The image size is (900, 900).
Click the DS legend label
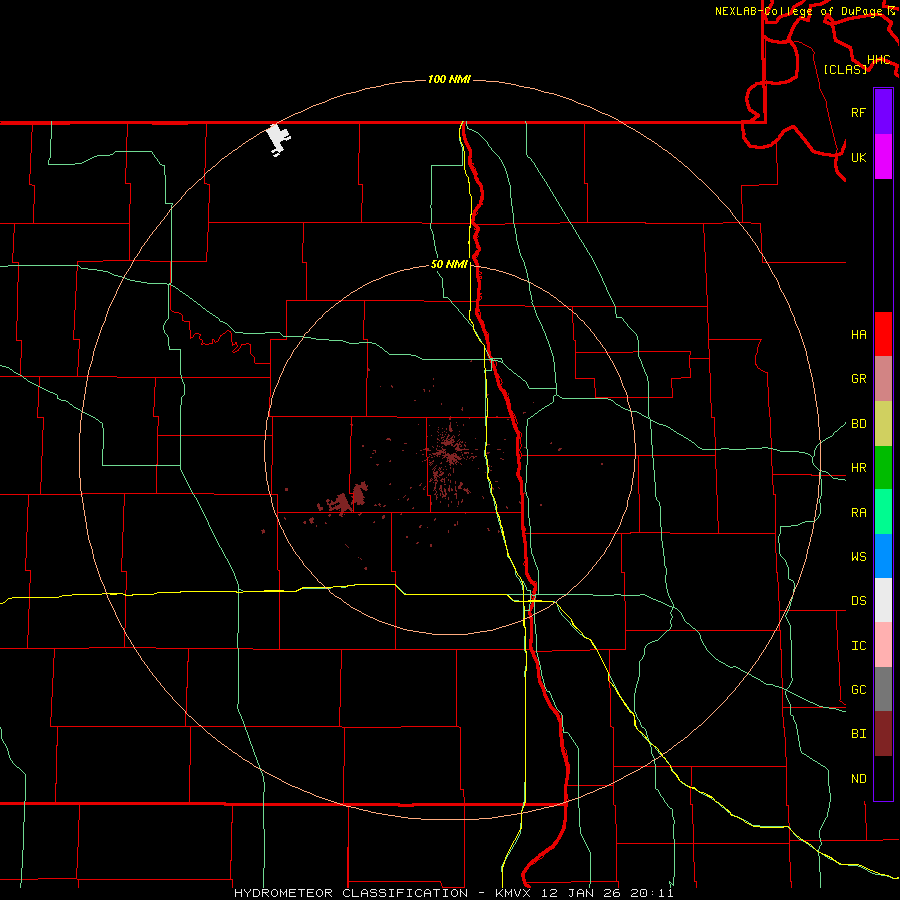click(x=858, y=600)
